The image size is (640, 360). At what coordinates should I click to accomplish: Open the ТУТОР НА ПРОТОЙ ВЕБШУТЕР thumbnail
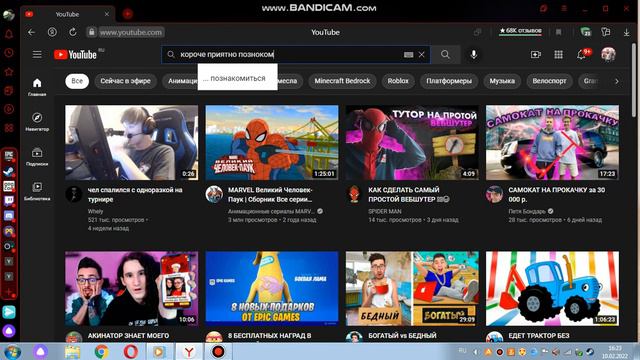tap(412, 142)
